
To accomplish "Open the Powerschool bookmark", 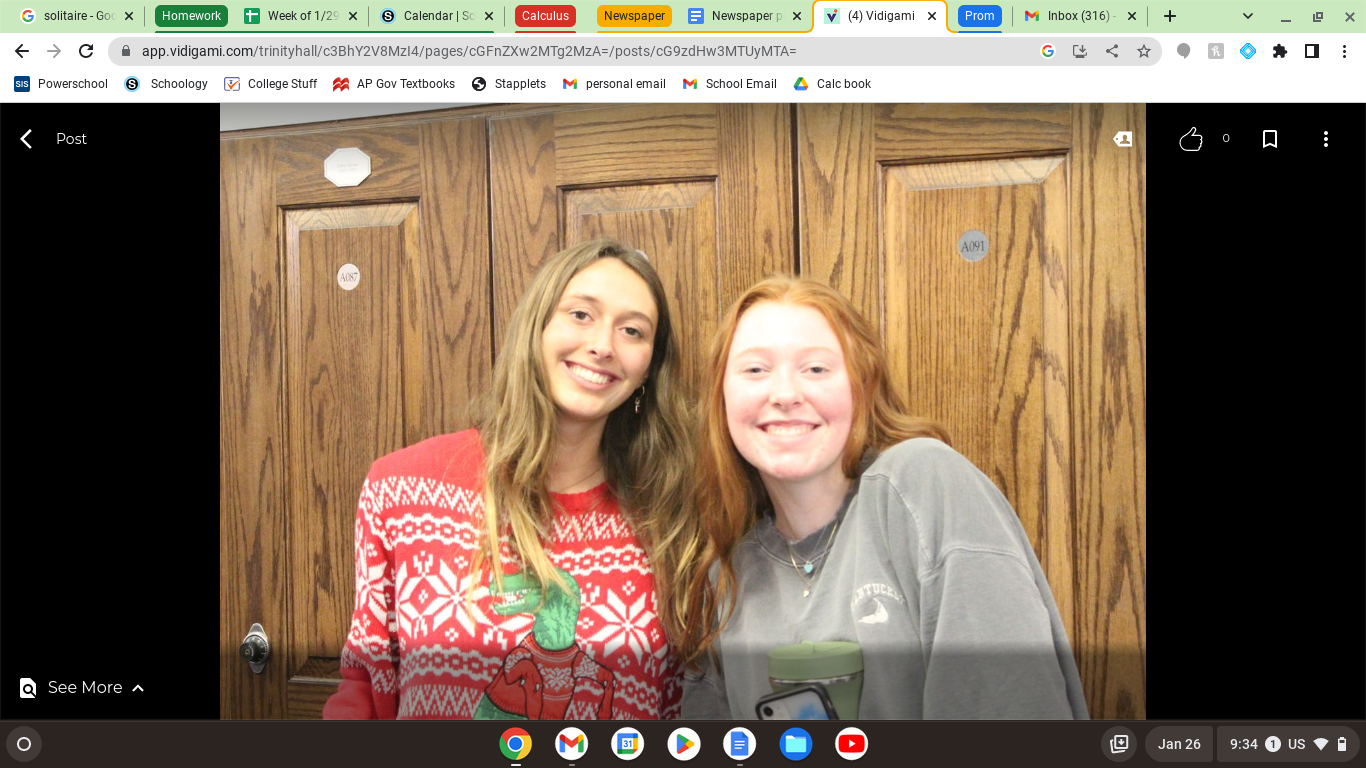I will (x=61, y=84).
